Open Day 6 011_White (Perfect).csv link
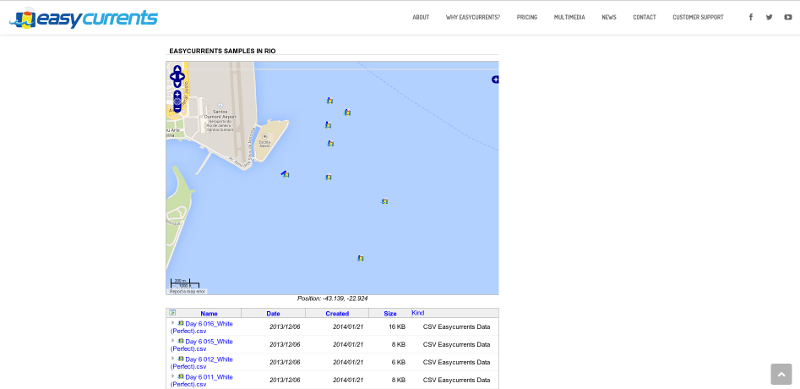 point(202,380)
